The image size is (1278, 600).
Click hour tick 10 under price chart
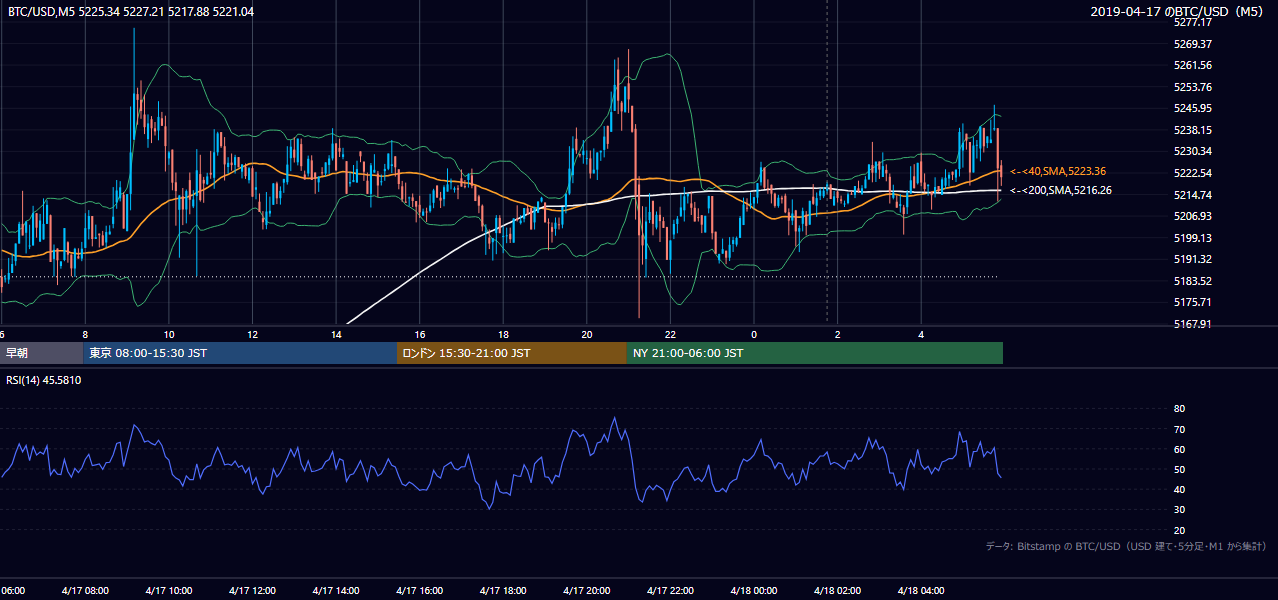(x=169, y=334)
